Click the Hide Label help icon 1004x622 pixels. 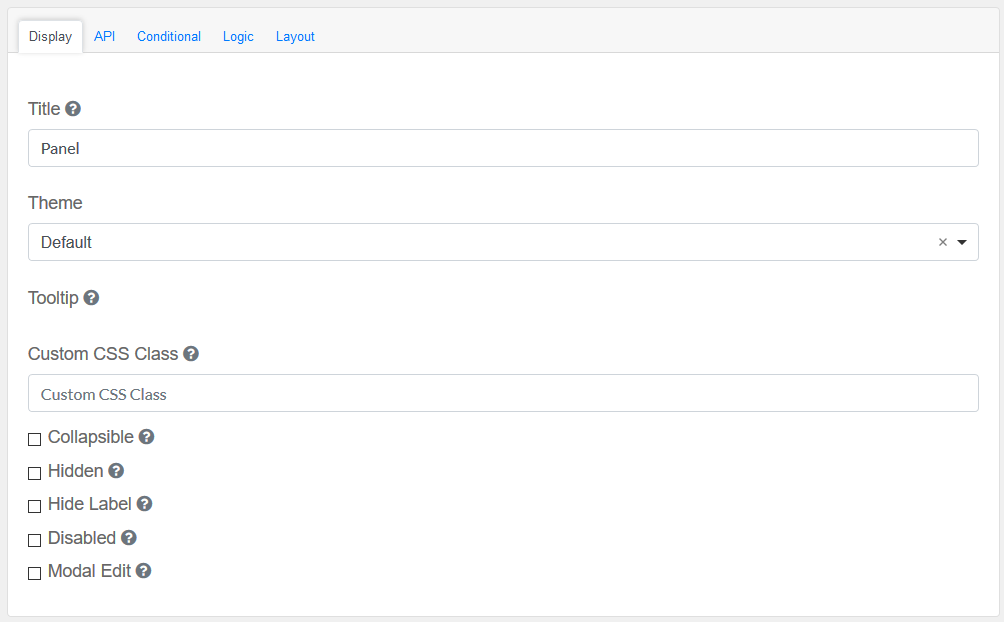click(144, 504)
